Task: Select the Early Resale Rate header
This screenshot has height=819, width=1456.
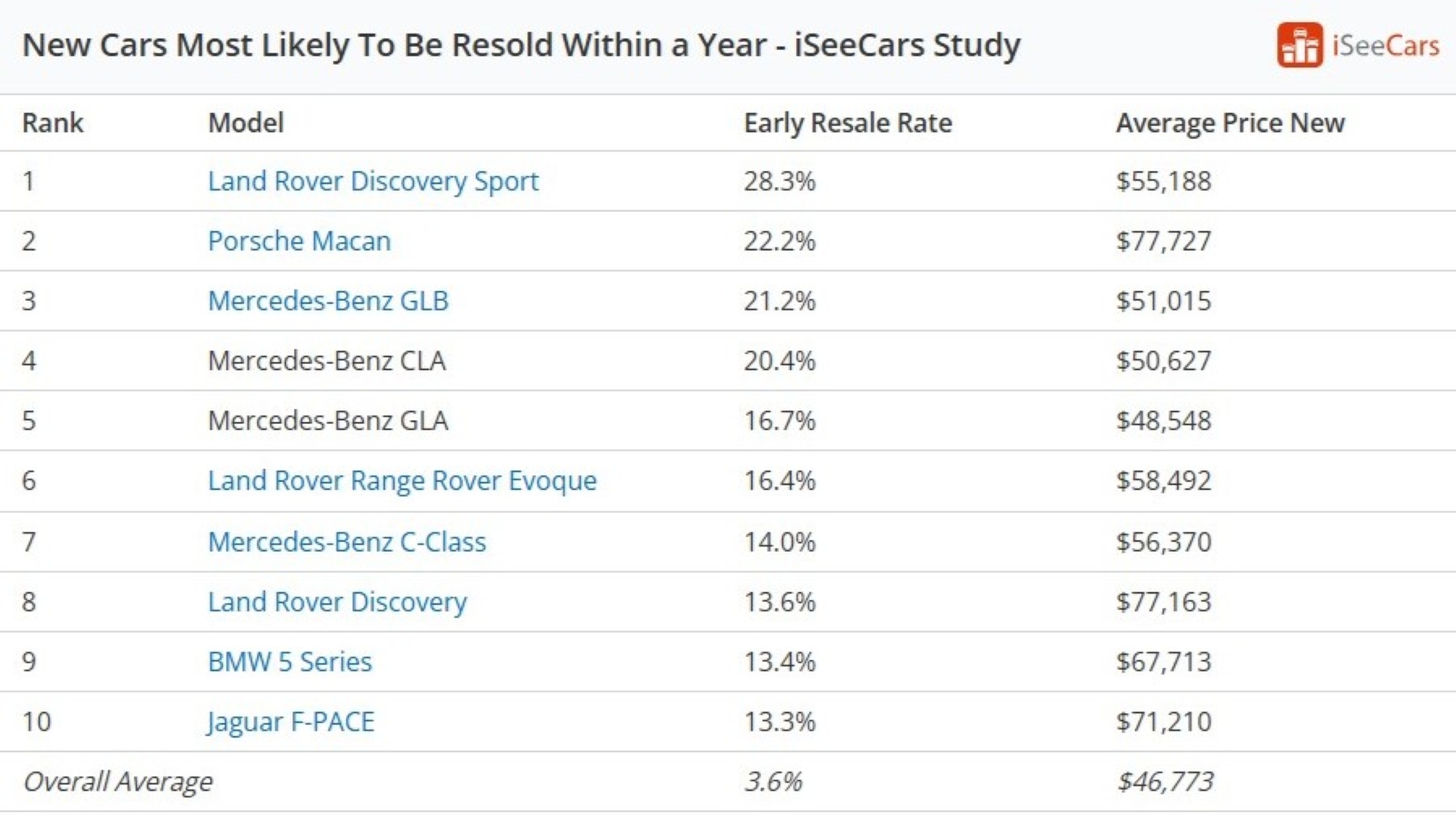Action: coord(848,123)
